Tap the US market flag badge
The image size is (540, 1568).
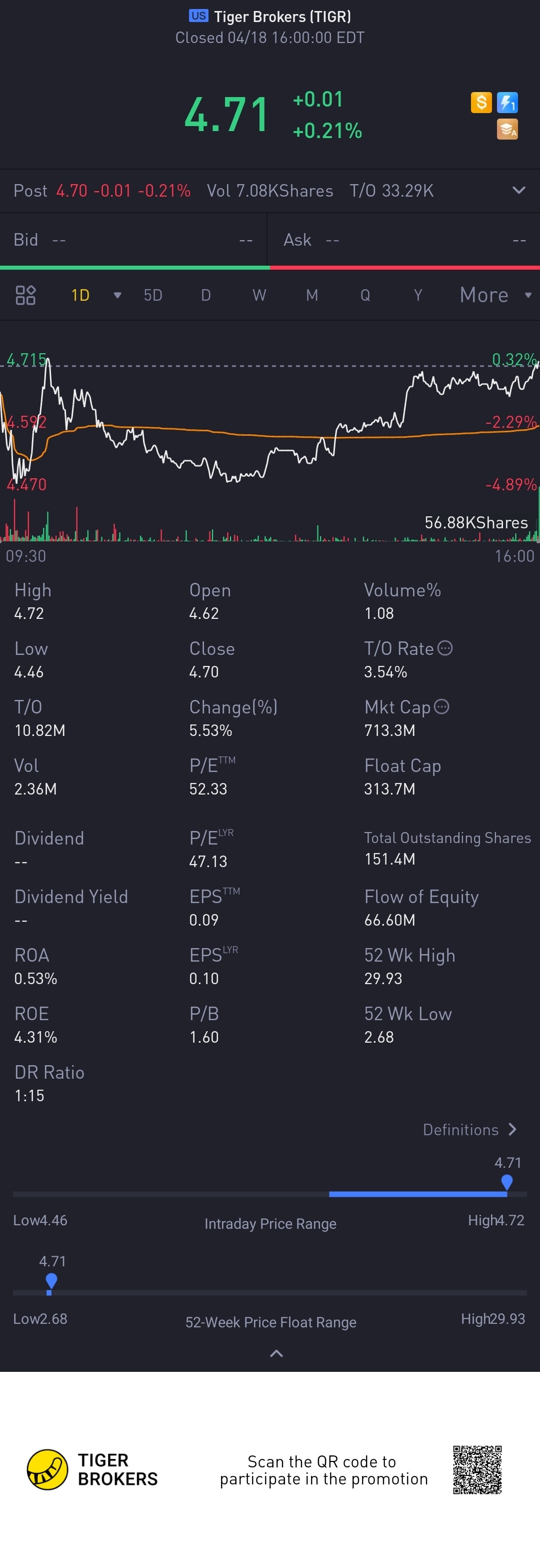tap(198, 16)
